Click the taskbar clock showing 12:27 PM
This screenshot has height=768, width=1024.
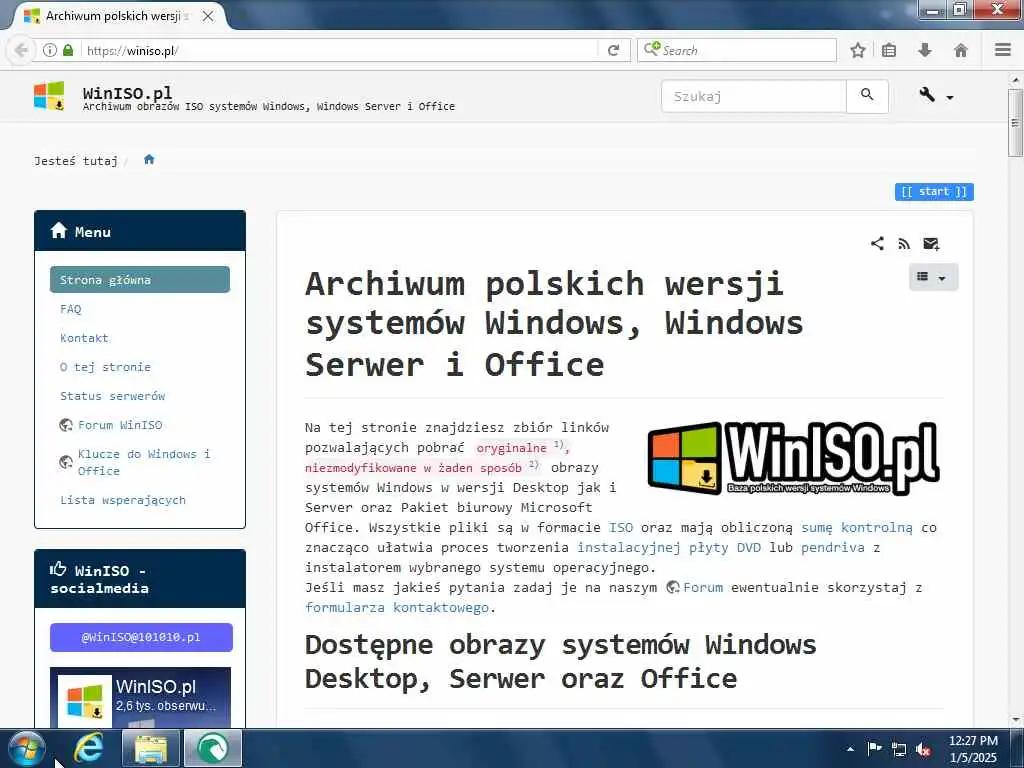pyautogui.click(x=973, y=749)
